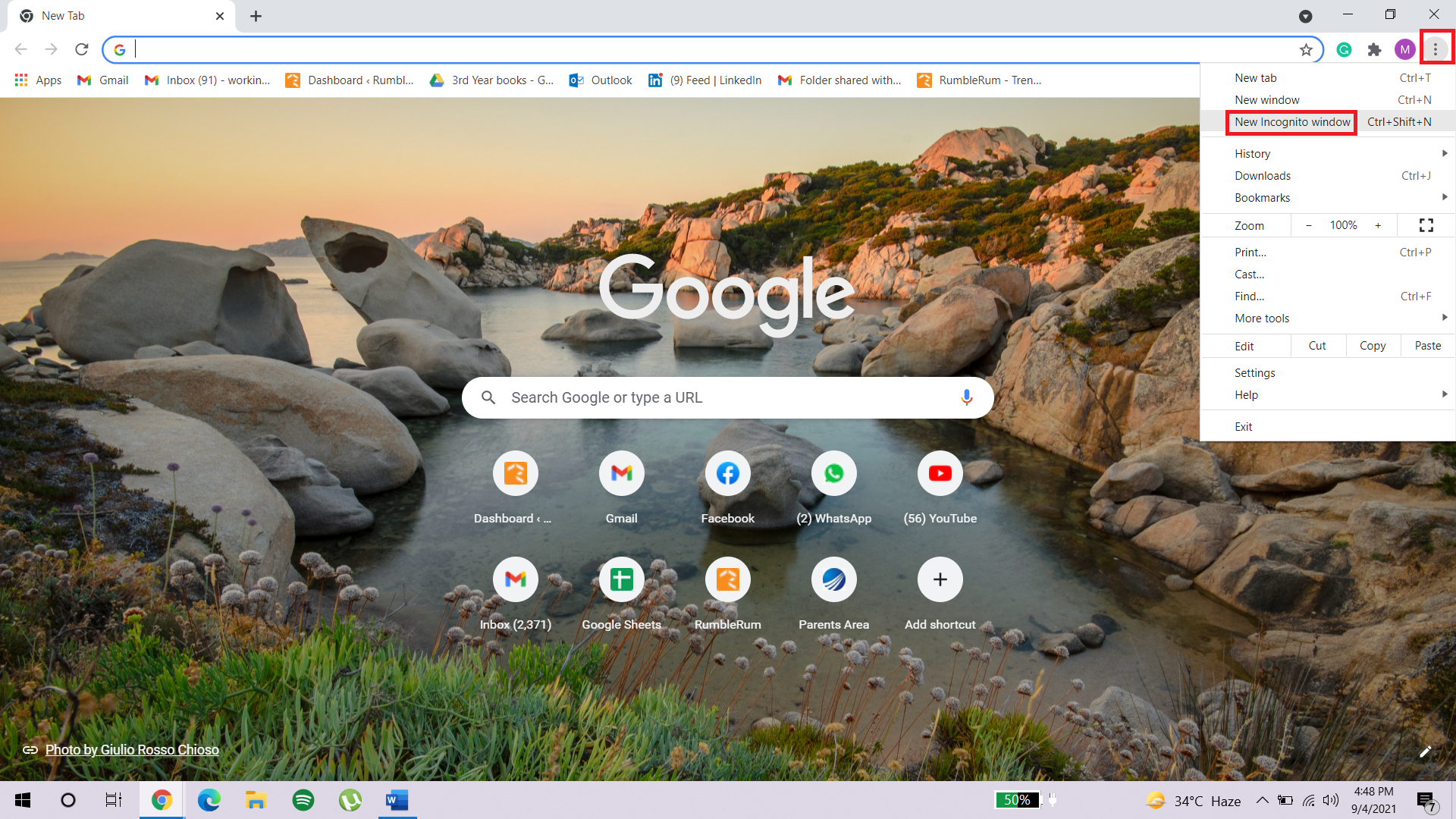Select Cast... menu item
Image resolution: width=1456 pixels, height=819 pixels.
(x=1328, y=275)
